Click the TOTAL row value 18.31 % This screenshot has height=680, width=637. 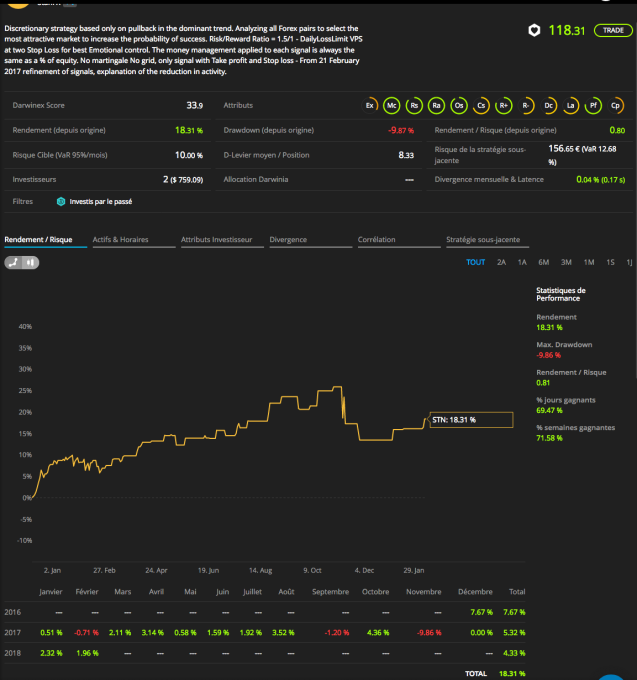click(x=512, y=673)
